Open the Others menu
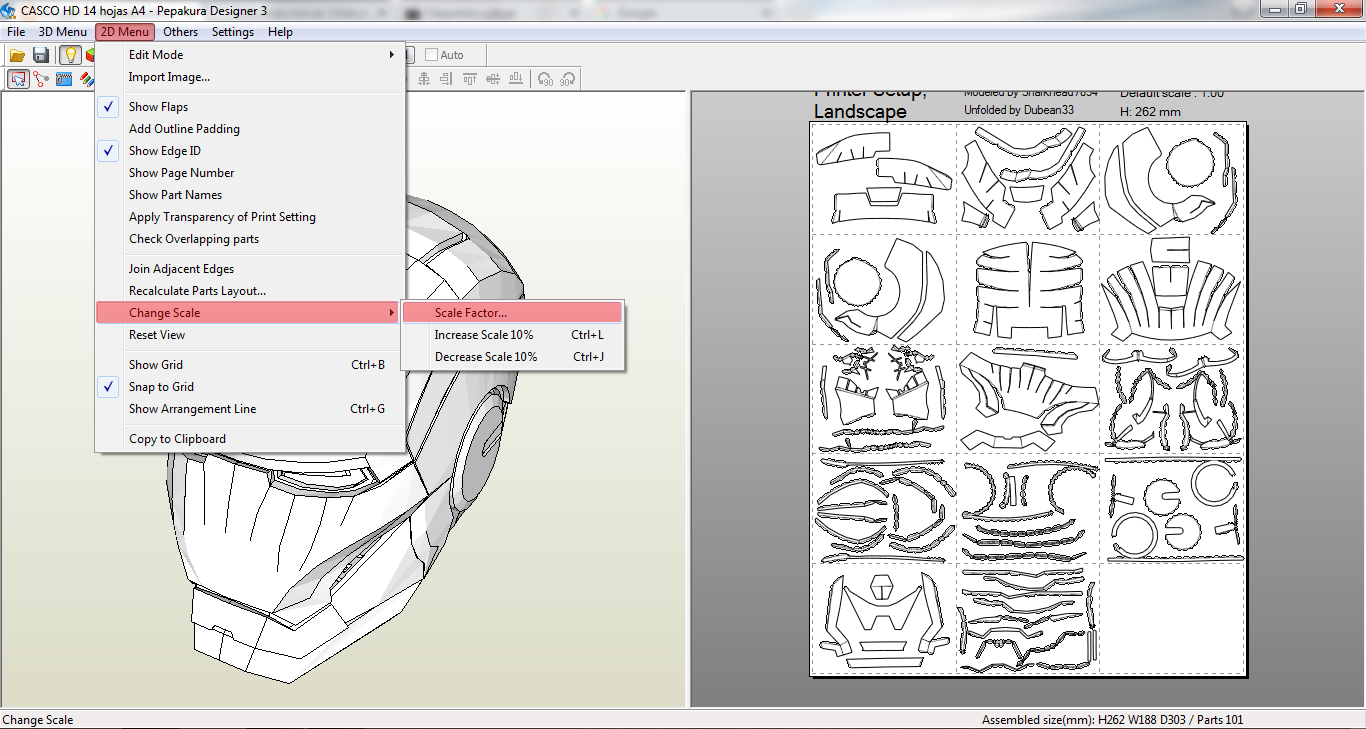The width and height of the screenshot is (1366, 729). [181, 32]
